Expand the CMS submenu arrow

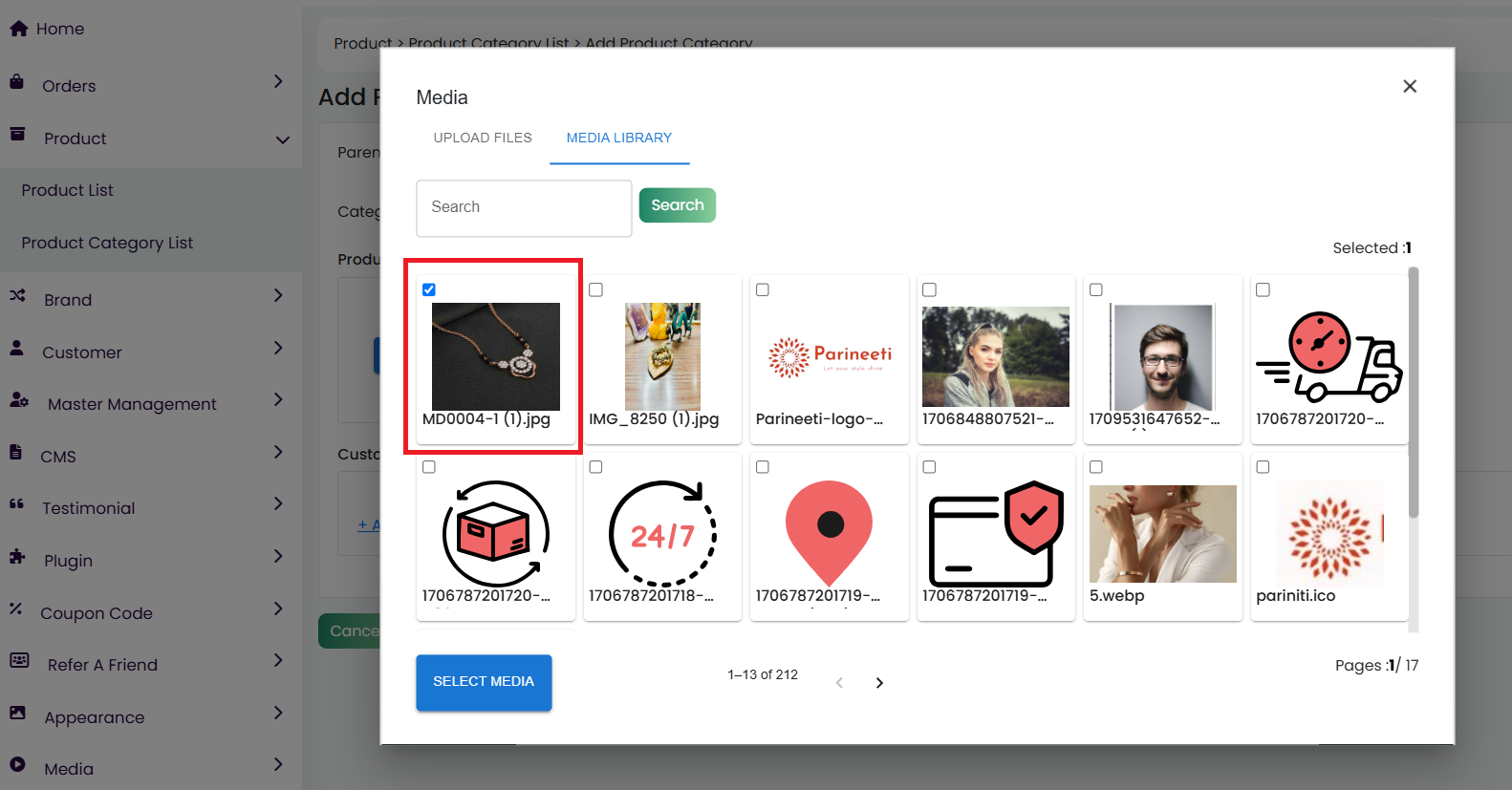278,452
